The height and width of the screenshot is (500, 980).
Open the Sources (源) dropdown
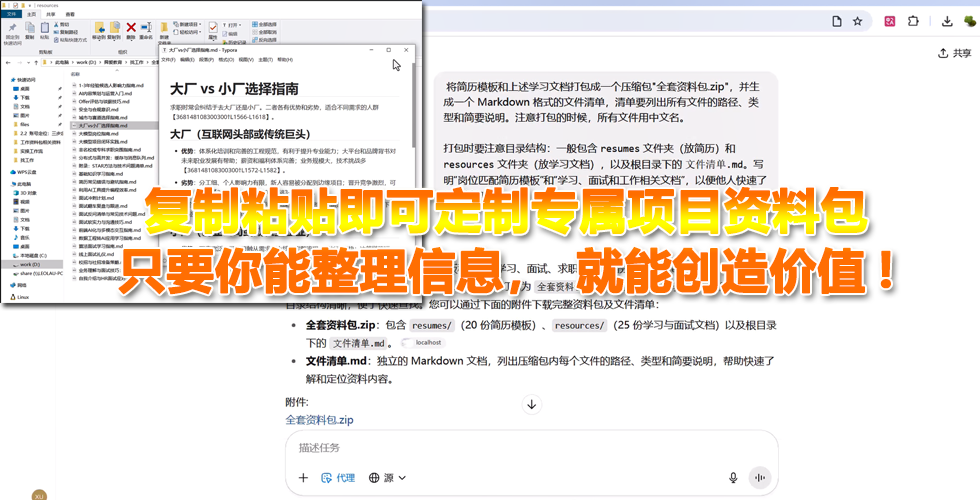(388, 478)
